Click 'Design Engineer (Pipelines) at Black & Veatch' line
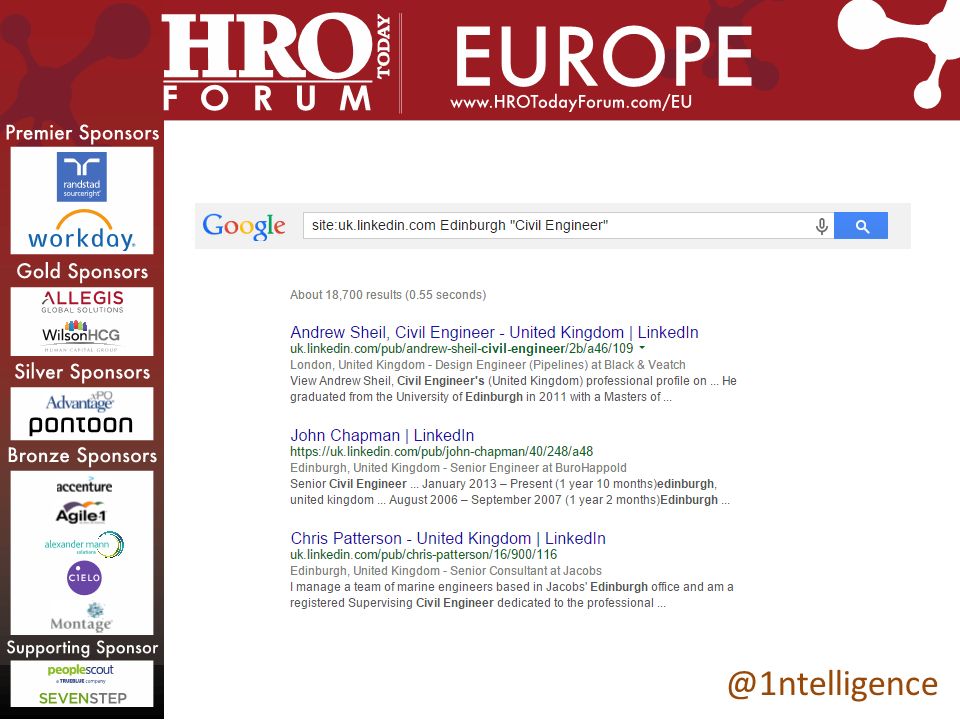 [x=560, y=365]
